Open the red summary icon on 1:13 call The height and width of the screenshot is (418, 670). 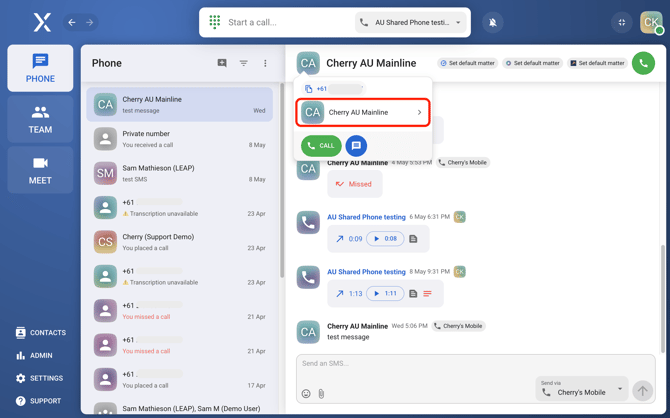point(427,293)
